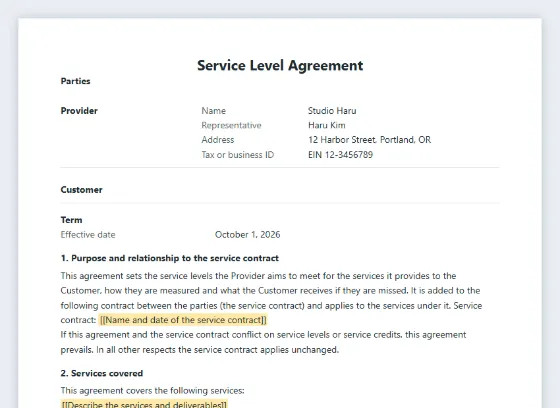
Task: Fill placeholder Name and date of the service contract
Action: tap(183, 320)
